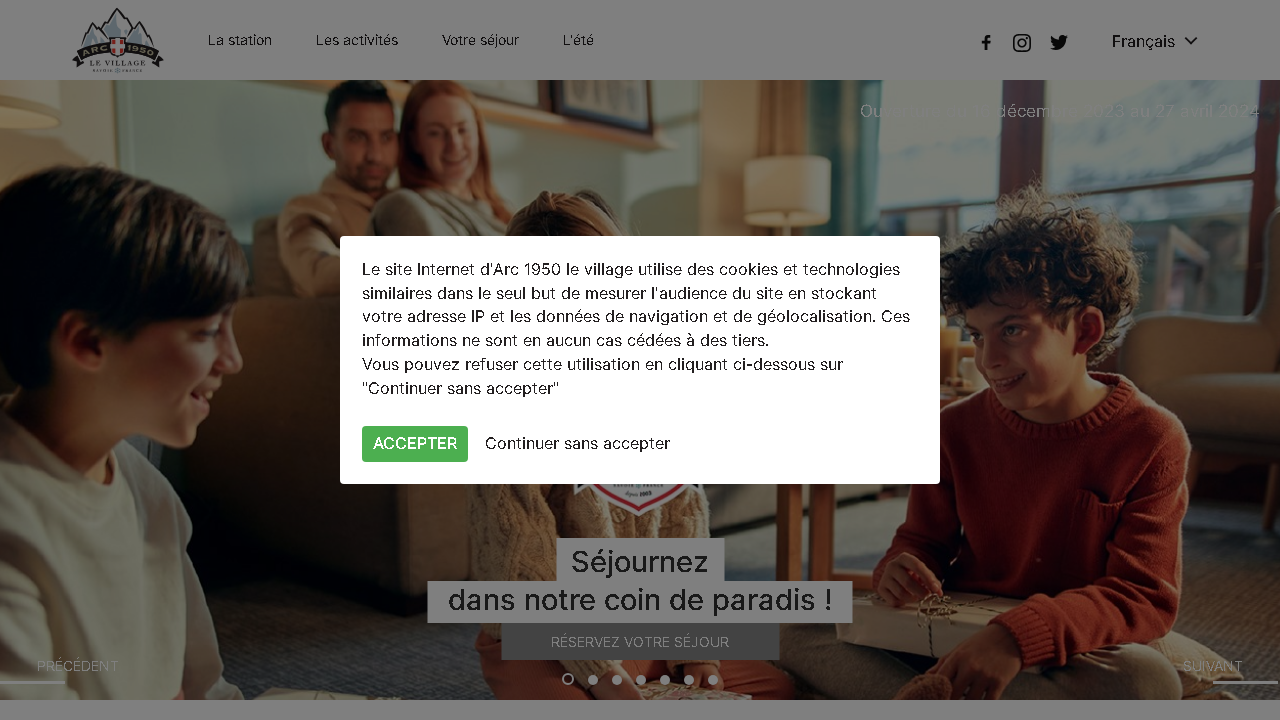Click Réservez votre séjour button
The width and height of the screenshot is (1280, 720).
coord(640,642)
